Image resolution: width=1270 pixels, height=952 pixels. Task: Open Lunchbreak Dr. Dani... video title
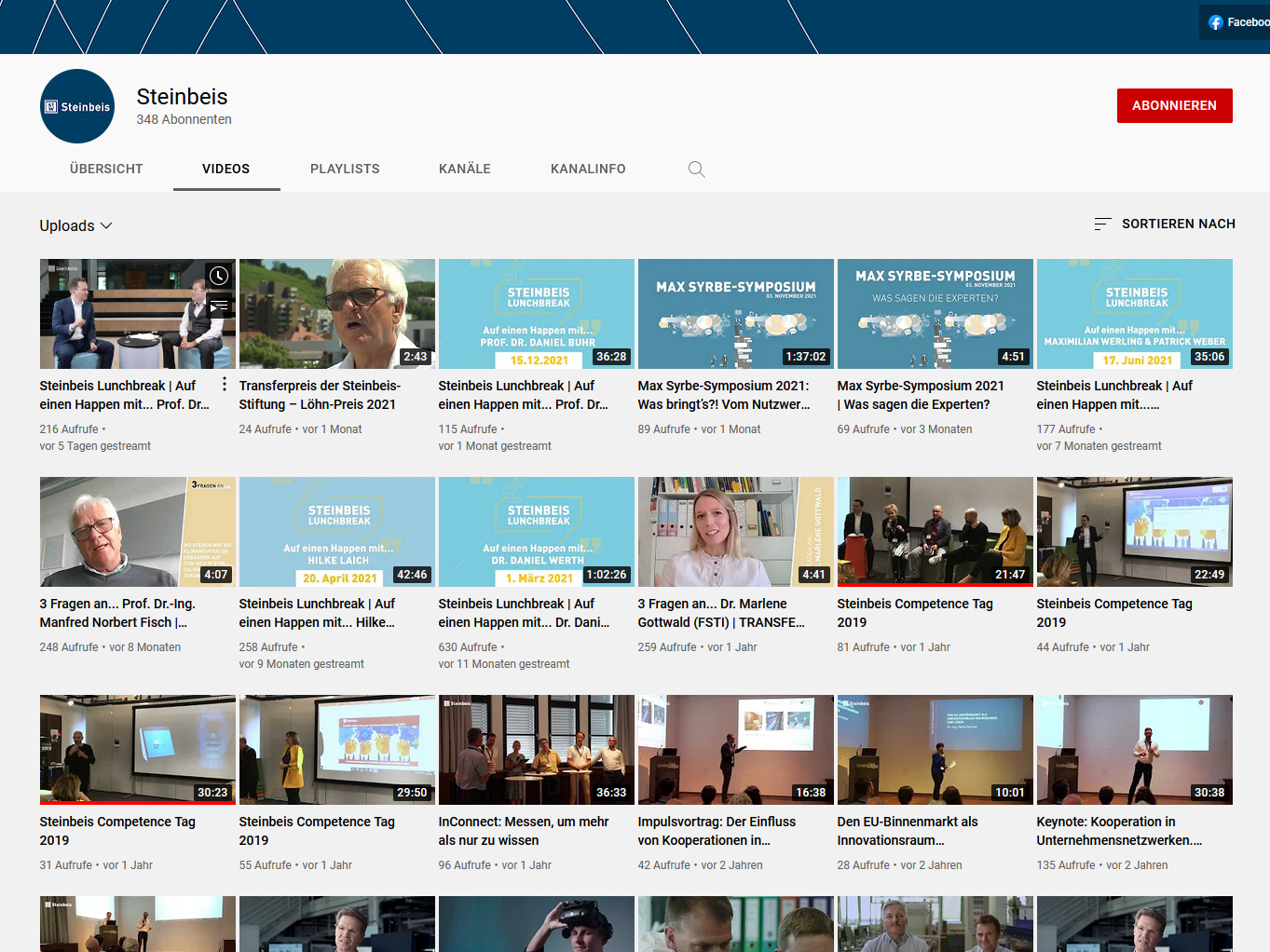coord(524,613)
